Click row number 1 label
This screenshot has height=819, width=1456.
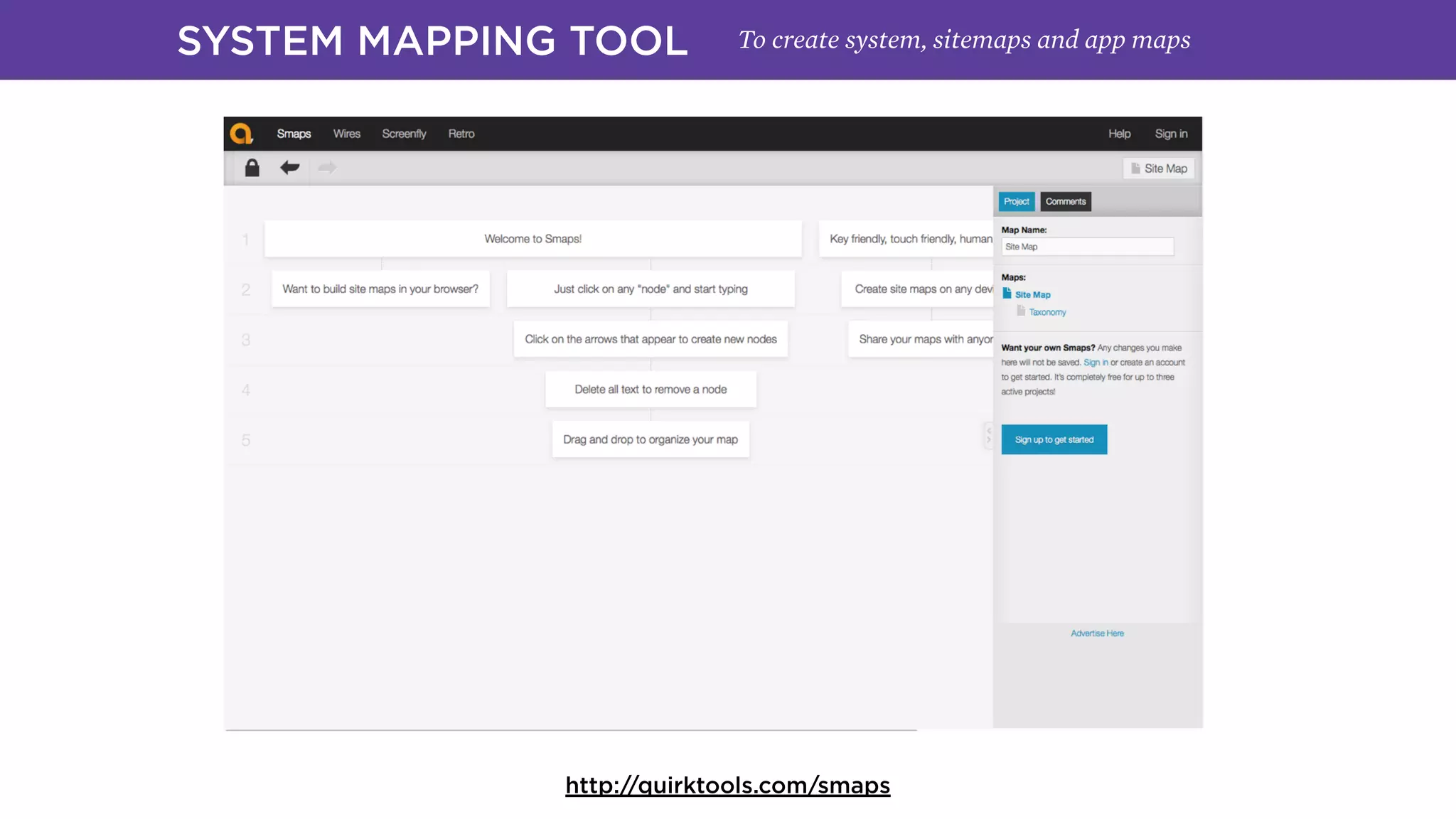(245, 240)
